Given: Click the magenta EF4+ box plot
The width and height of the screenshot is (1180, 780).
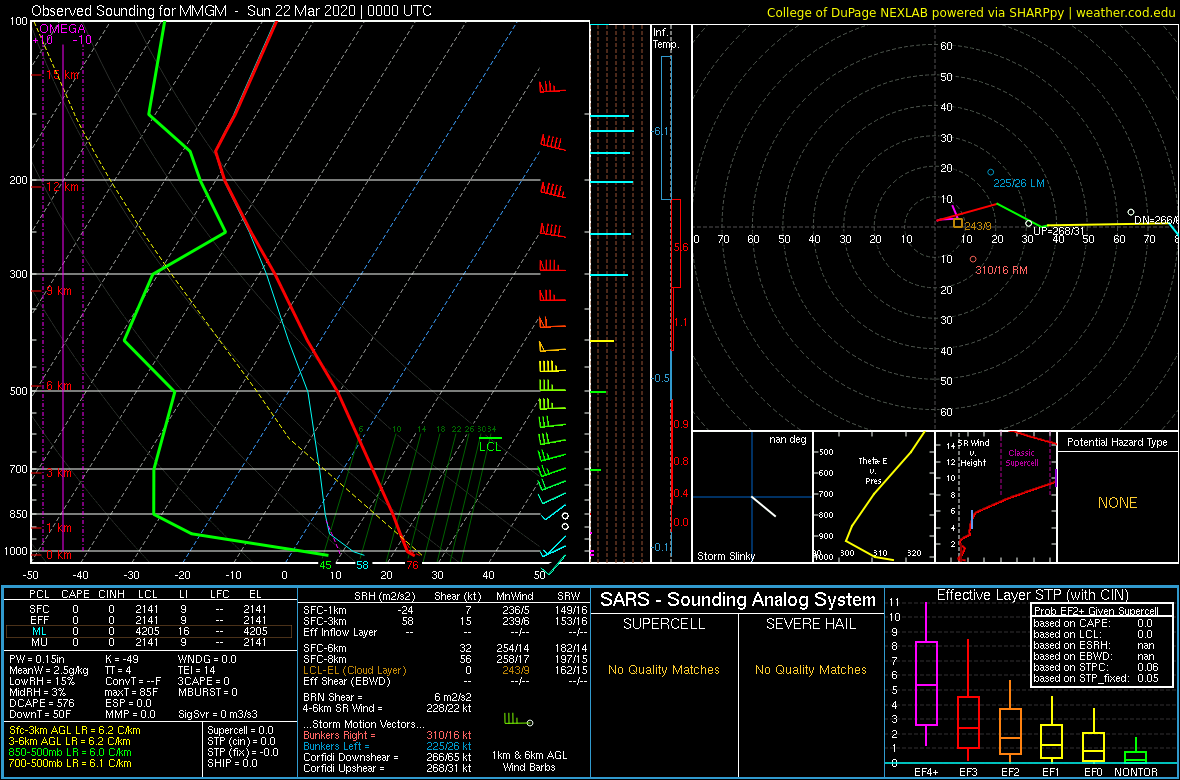Looking at the screenshot, I should tap(926, 675).
